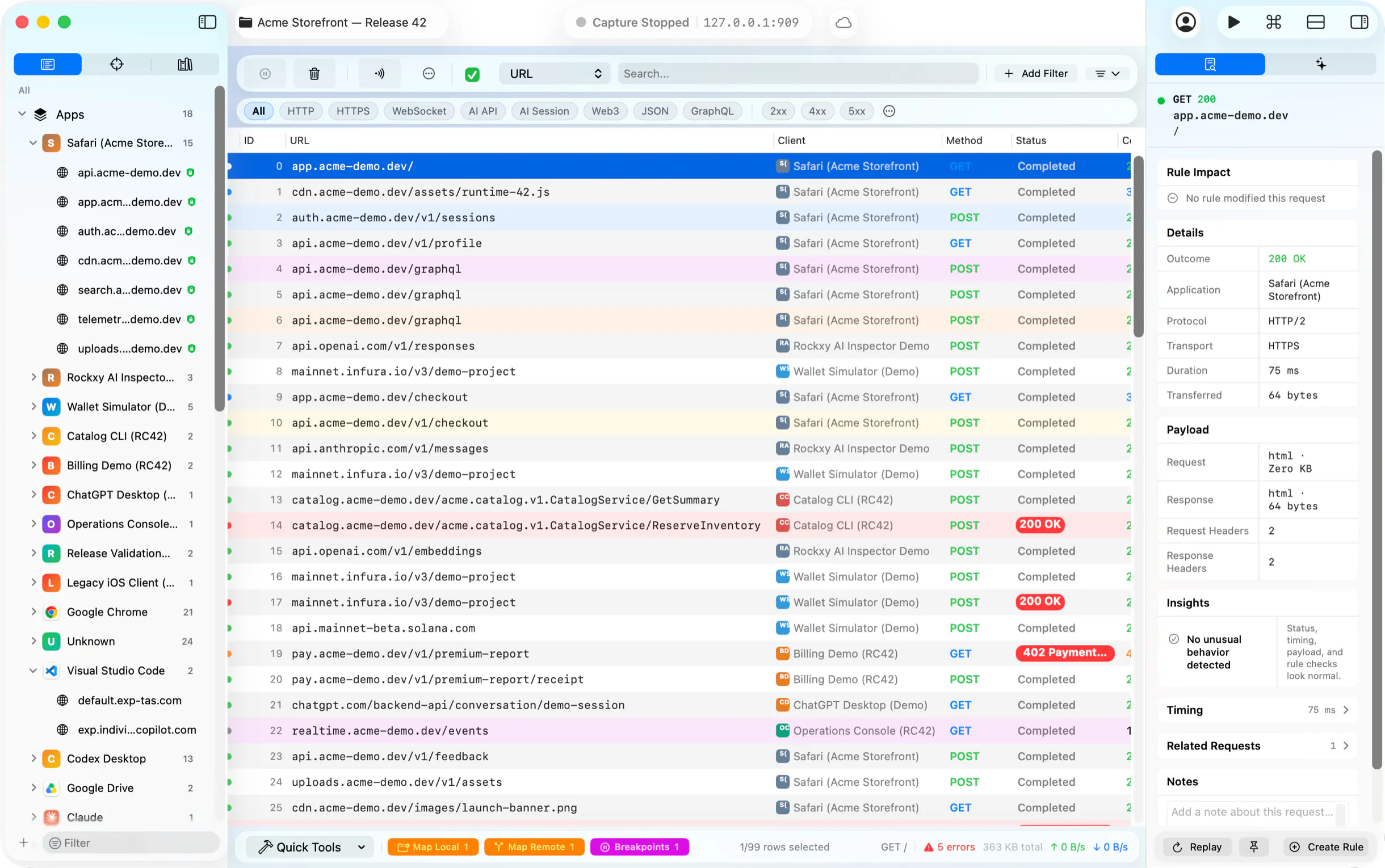1385x868 pixels.
Task: Select the JSON filter tab
Action: pos(654,111)
